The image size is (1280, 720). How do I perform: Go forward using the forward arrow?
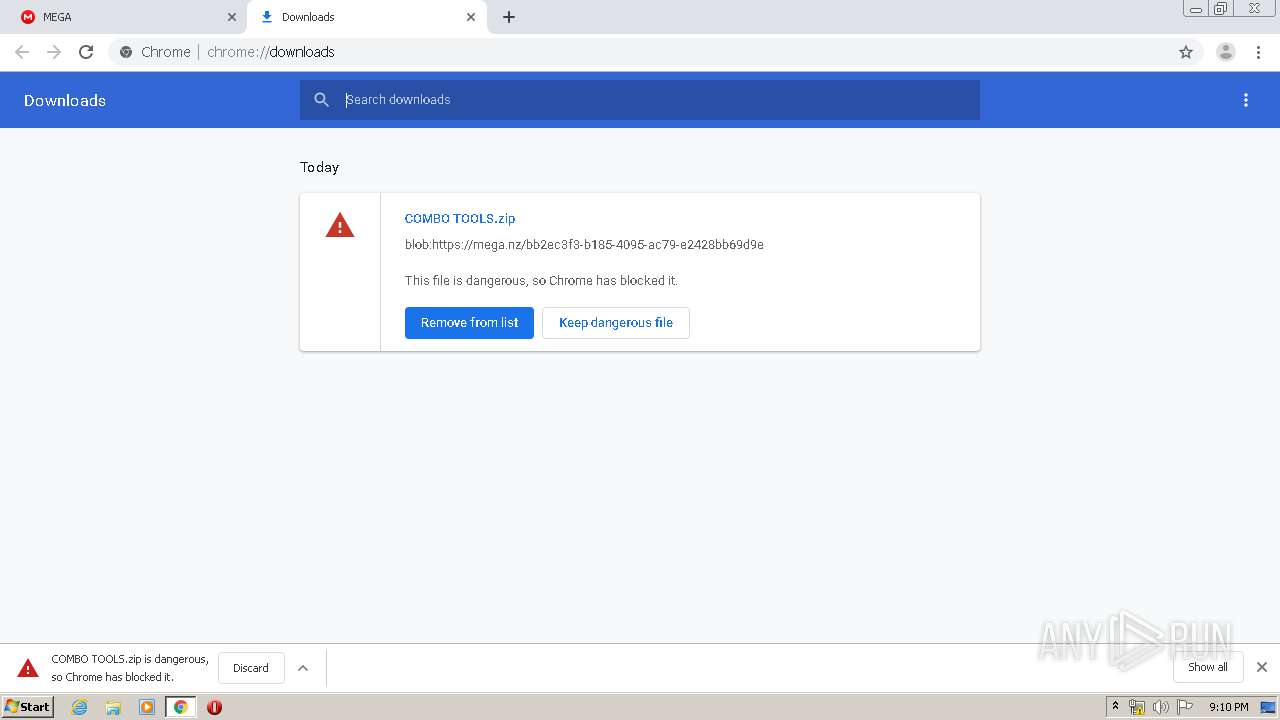(54, 52)
